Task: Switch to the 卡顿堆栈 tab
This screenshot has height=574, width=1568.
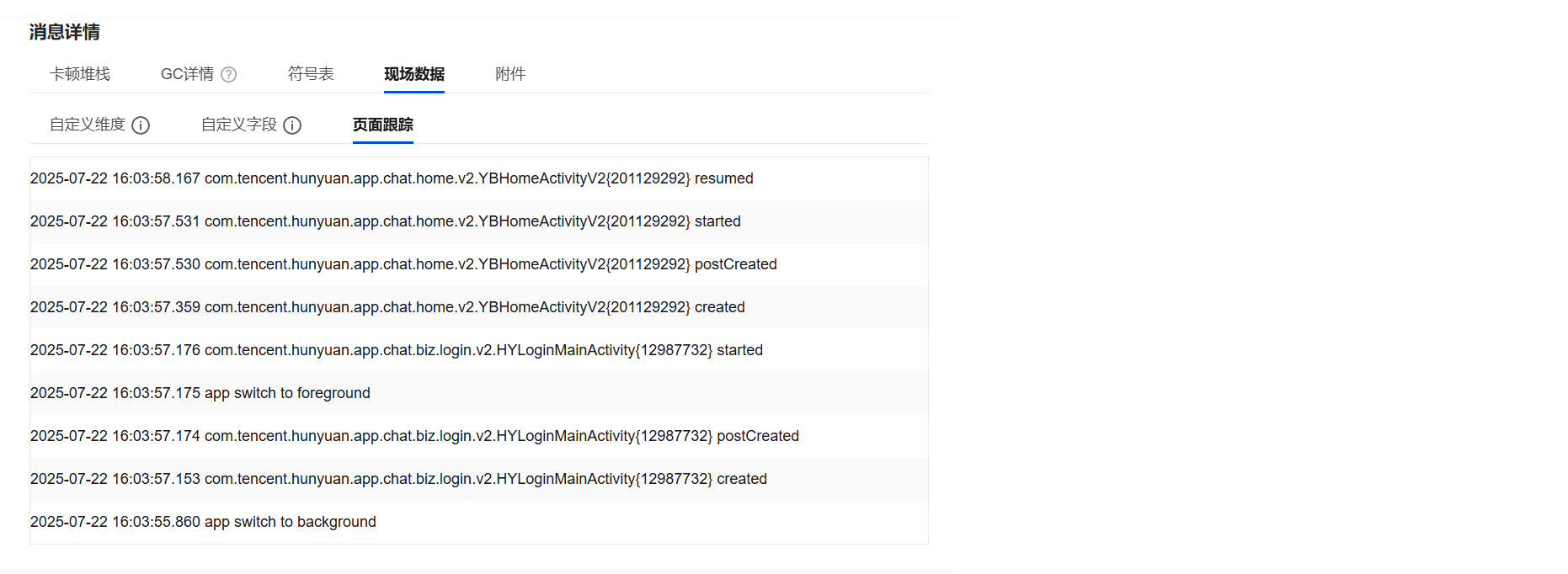Action: pyautogui.click(x=80, y=74)
